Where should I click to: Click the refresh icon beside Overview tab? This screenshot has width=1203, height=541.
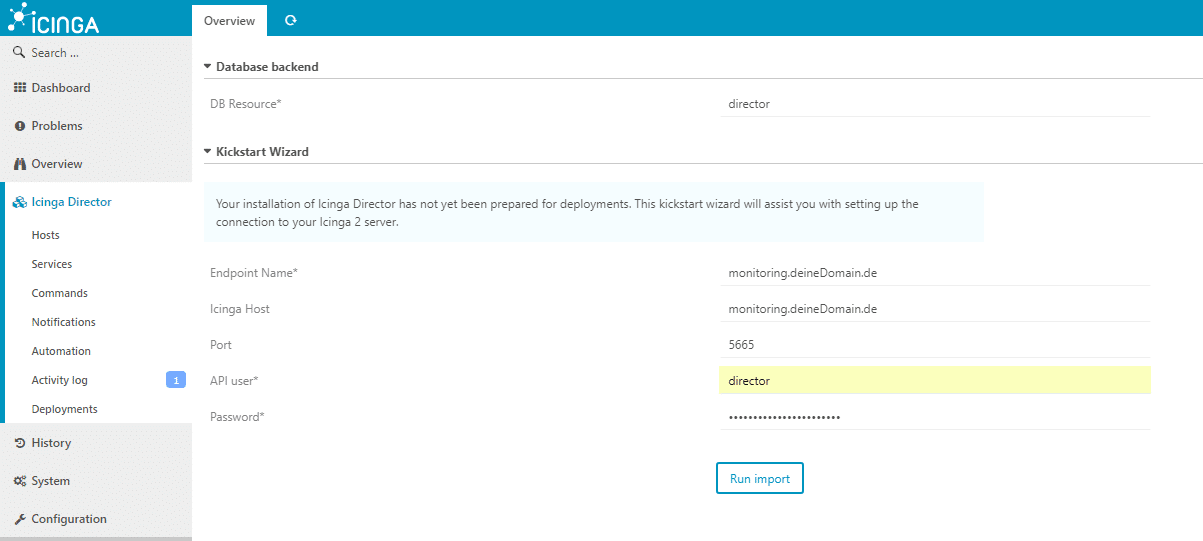[290, 20]
